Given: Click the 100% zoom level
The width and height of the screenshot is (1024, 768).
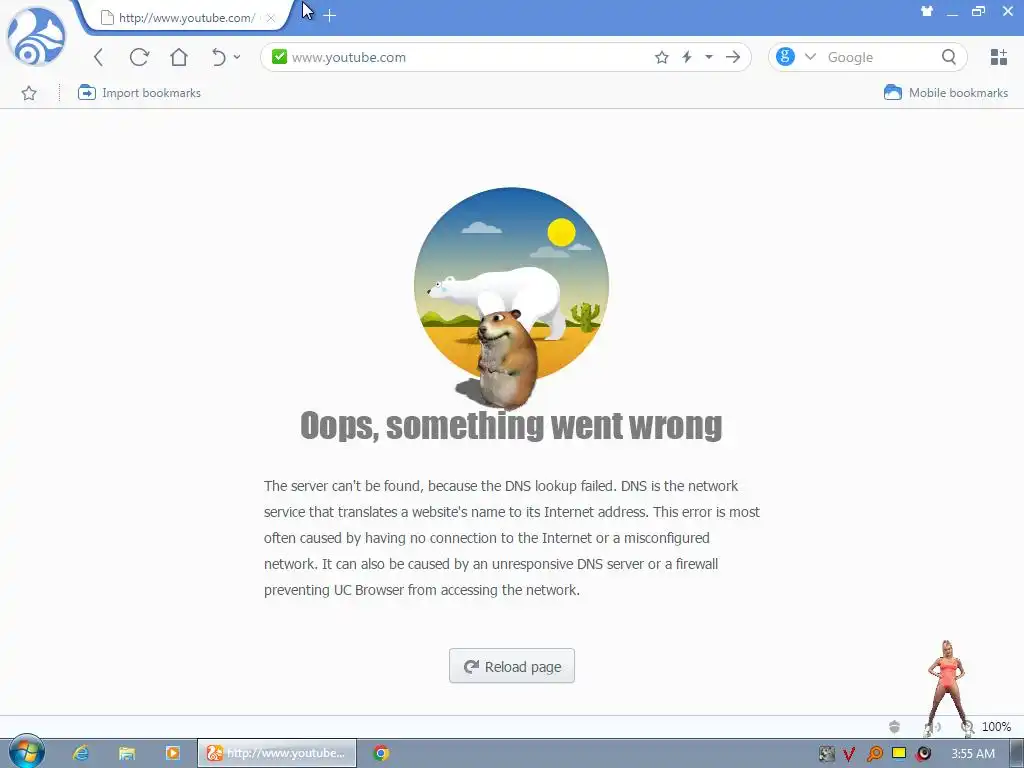Looking at the screenshot, I should (997, 727).
